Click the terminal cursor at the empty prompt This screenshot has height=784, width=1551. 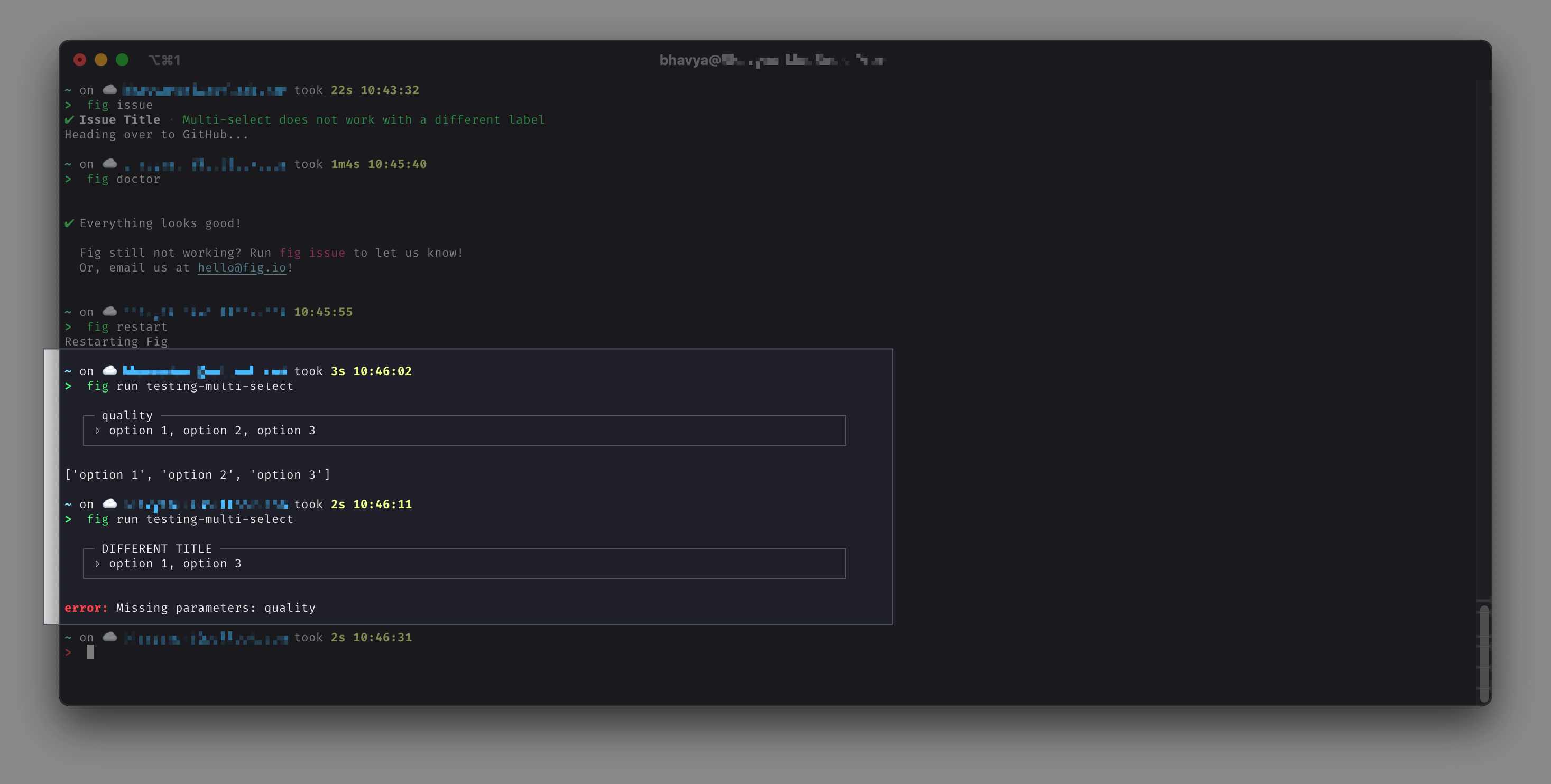[x=91, y=652]
